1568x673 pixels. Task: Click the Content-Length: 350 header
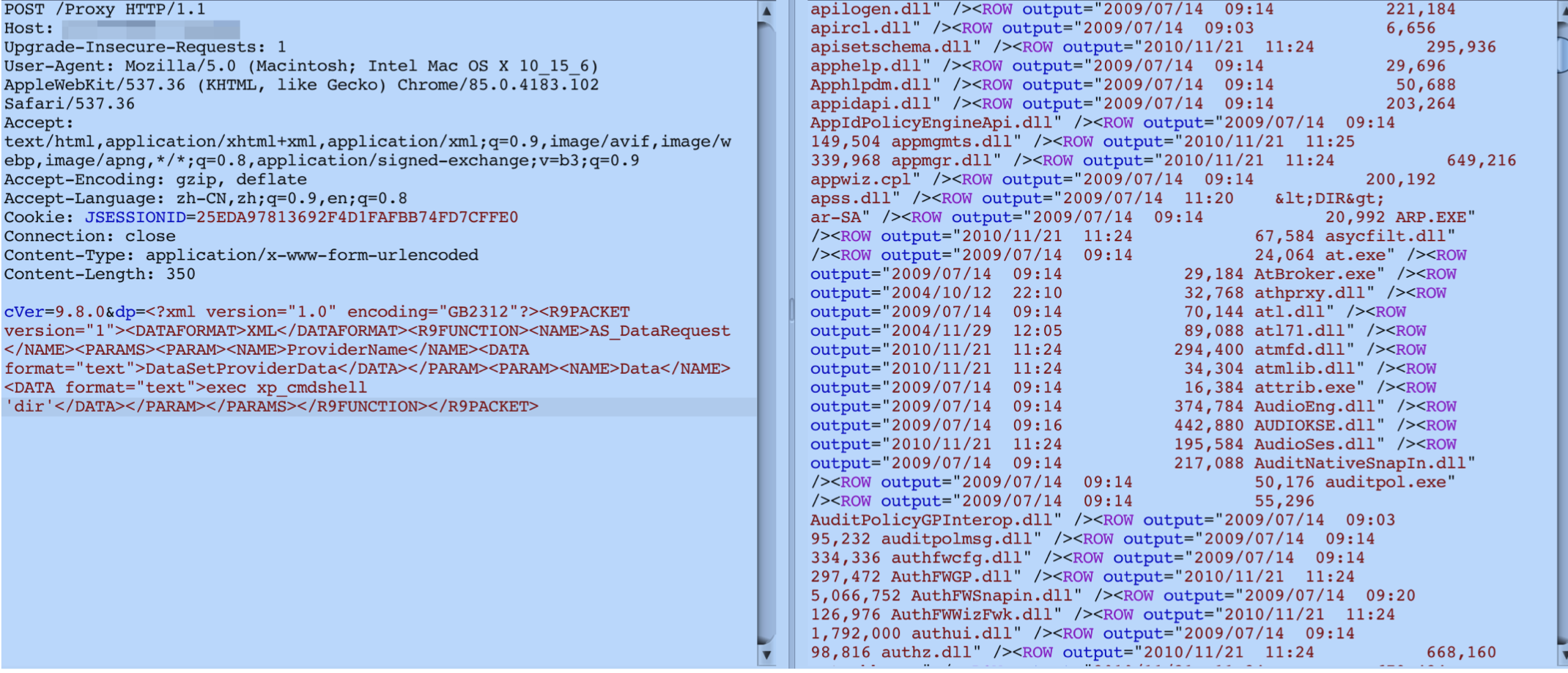tap(99, 273)
